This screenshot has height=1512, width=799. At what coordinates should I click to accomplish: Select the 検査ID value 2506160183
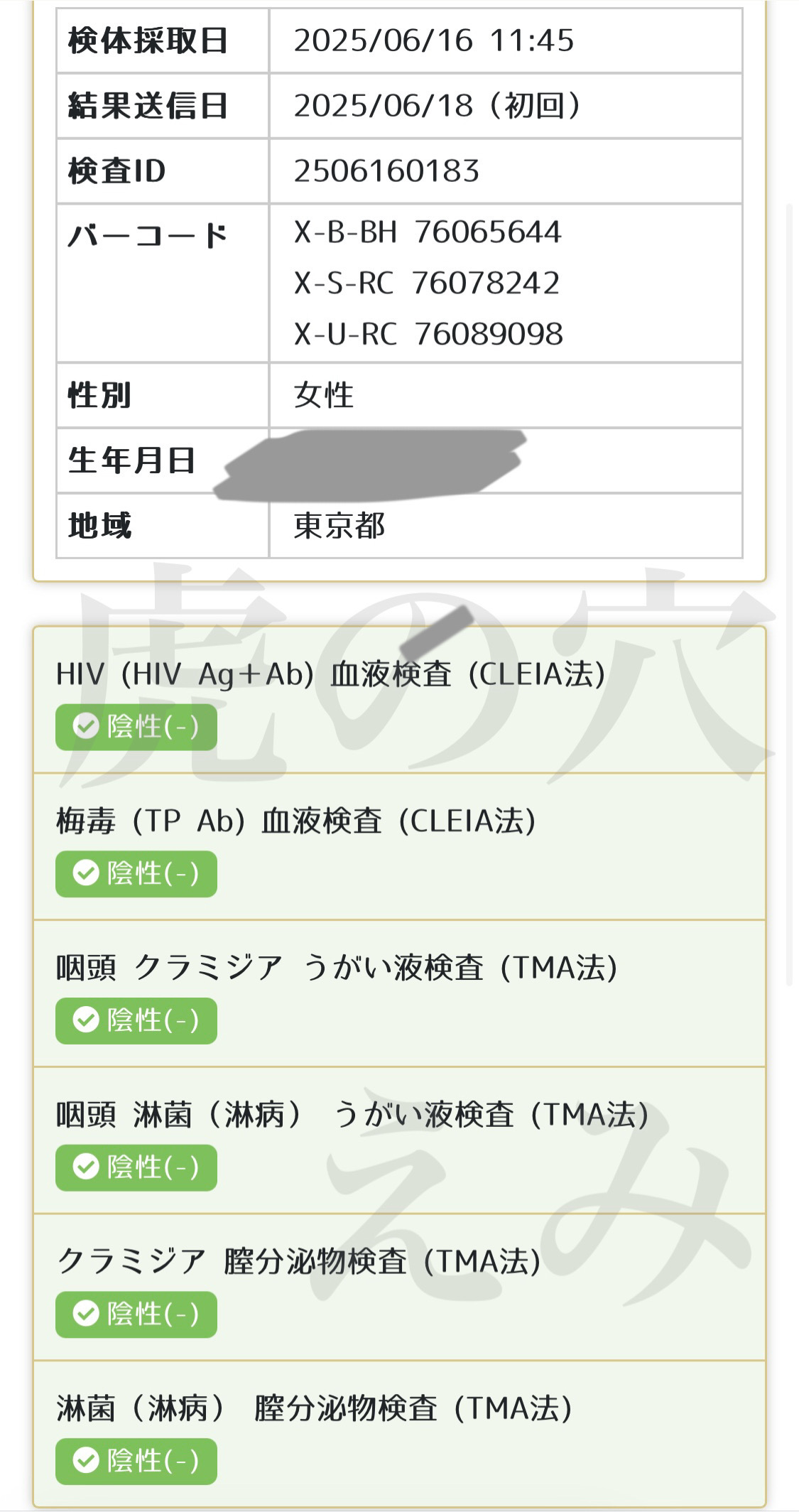tap(387, 171)
